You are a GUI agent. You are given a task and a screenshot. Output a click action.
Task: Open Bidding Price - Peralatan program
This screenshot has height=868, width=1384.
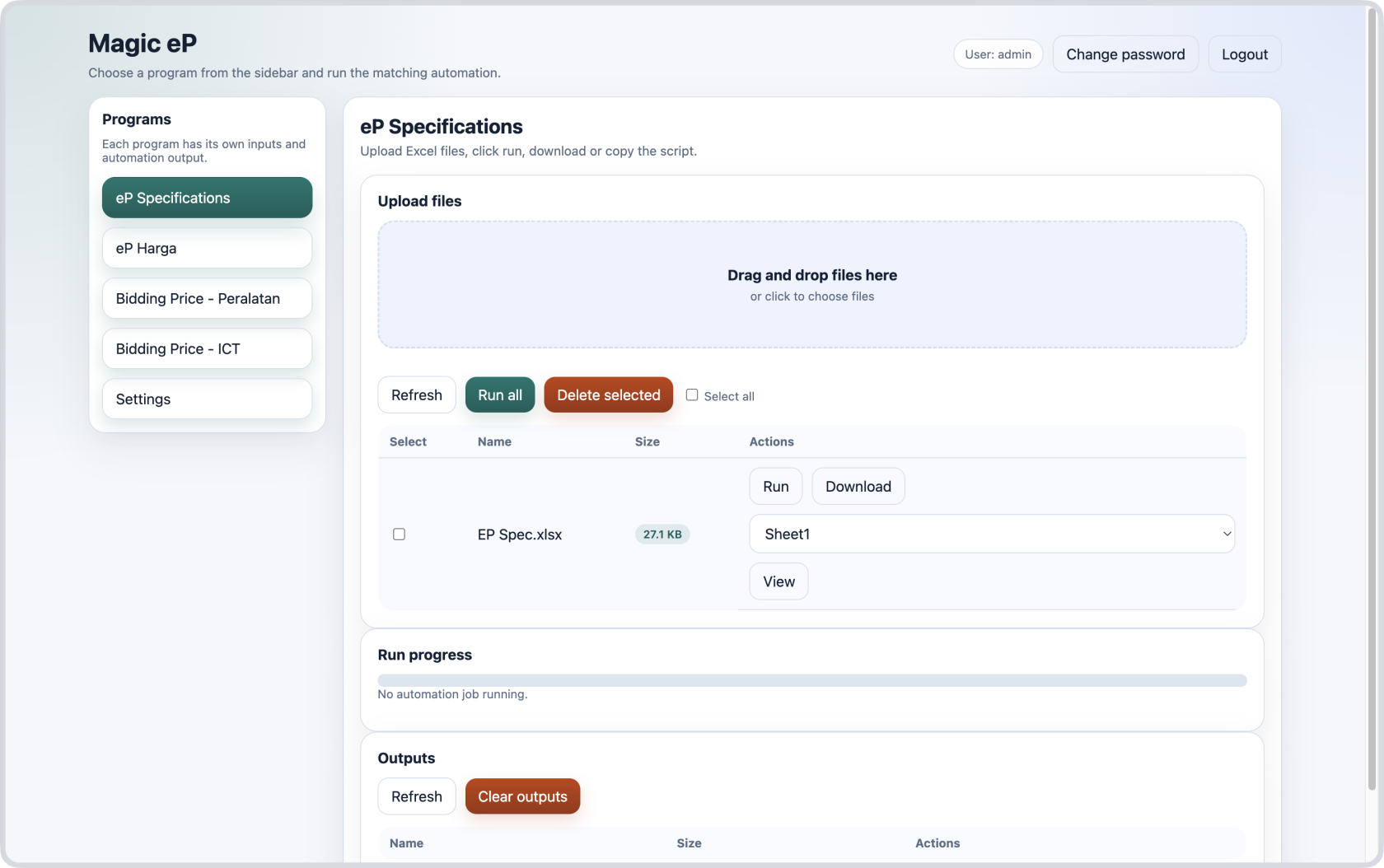point(207,298)
